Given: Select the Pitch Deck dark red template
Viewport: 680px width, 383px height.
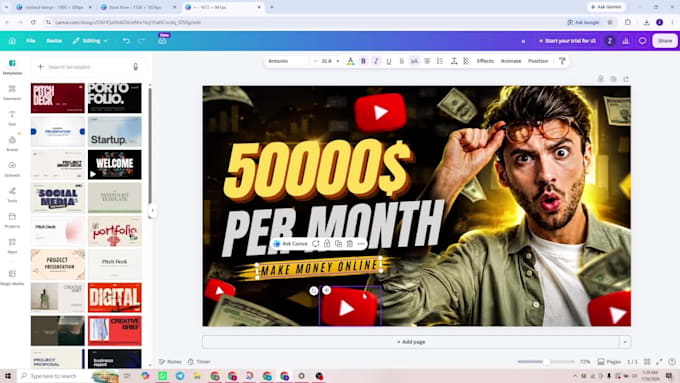Looking at the screenshot, I should (x=58, y=98).
